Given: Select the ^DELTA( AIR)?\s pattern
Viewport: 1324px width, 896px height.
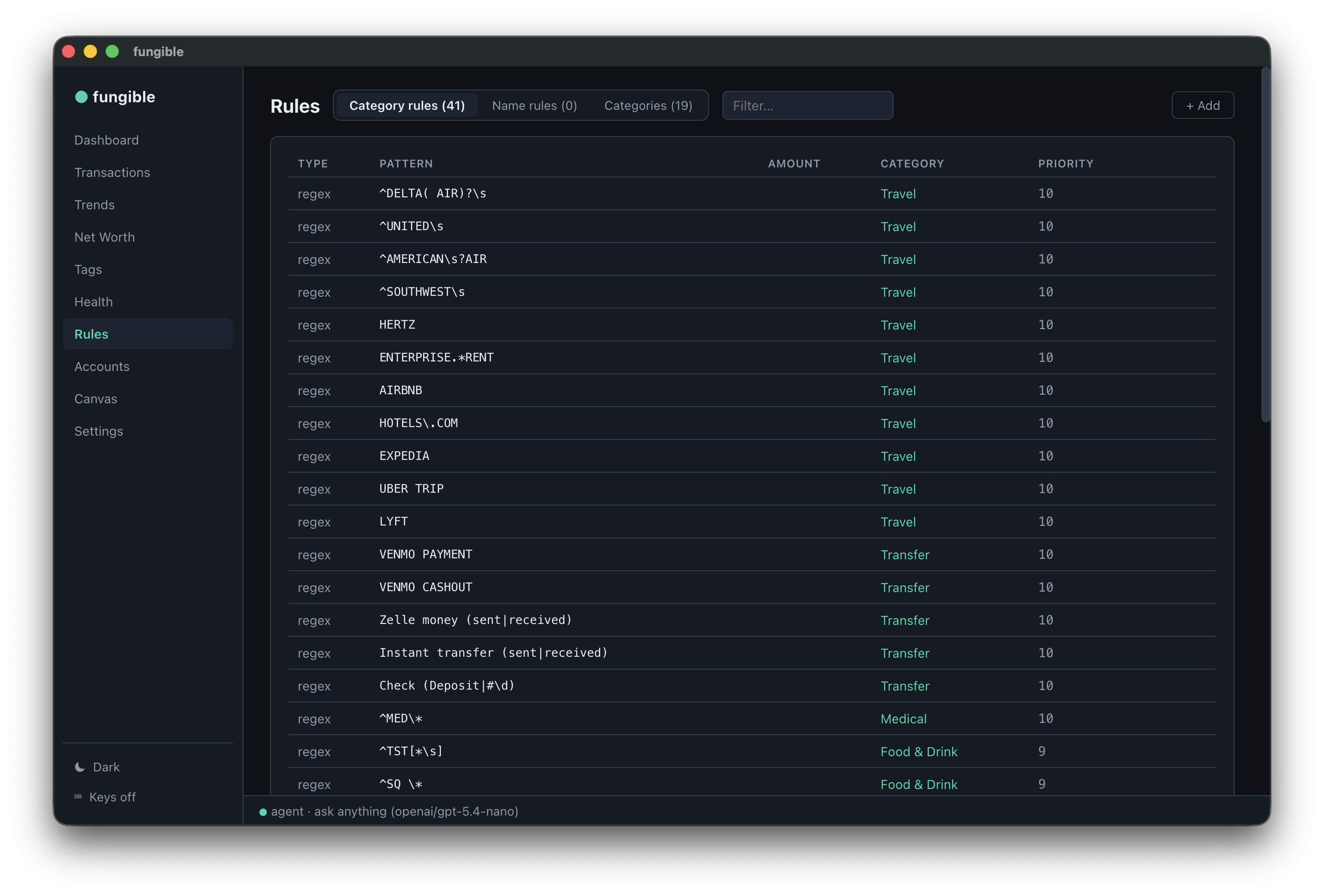Looking at the screenshot, I should 433,194.
